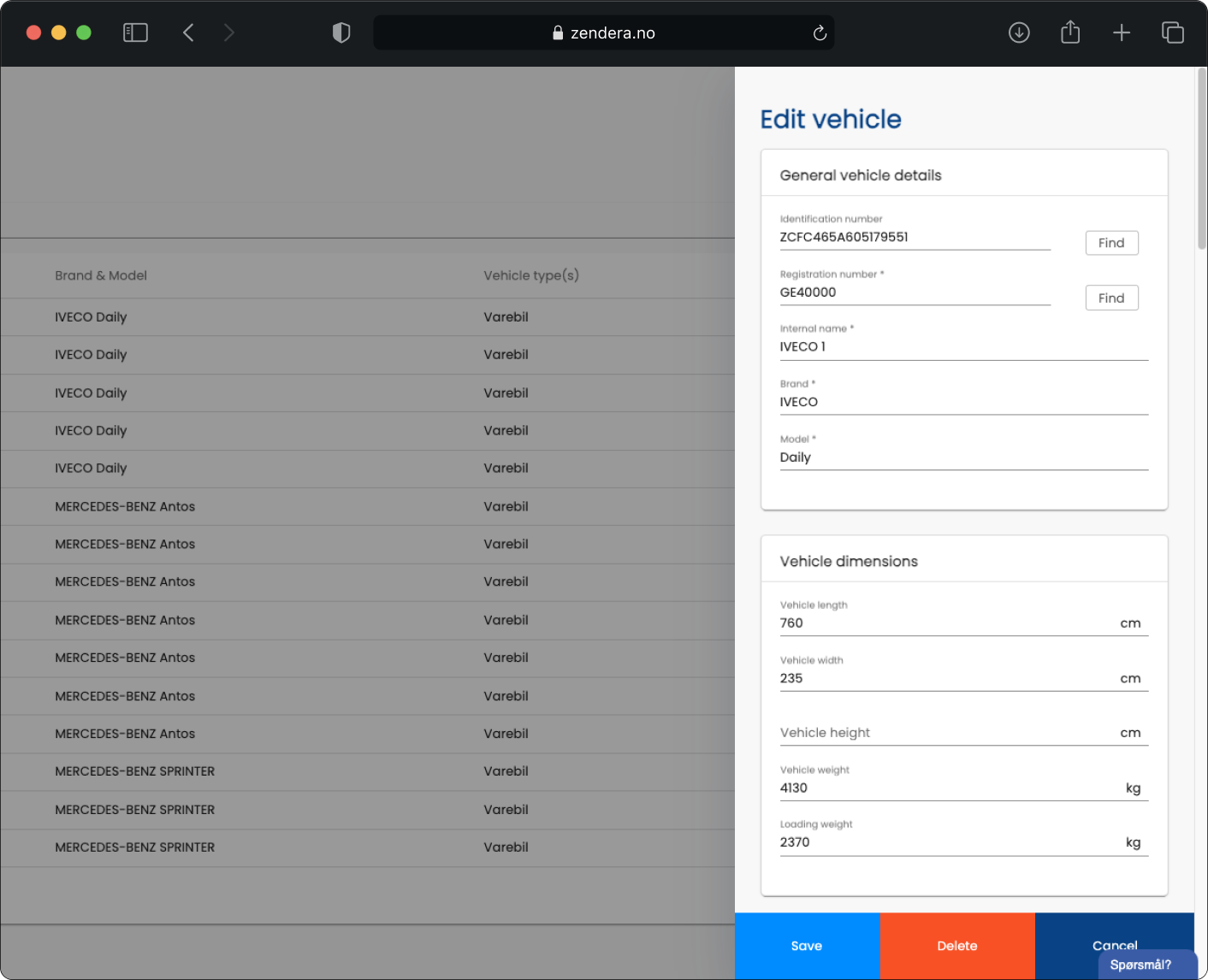Click the zendera.no address bar

(x=603, y=32)
